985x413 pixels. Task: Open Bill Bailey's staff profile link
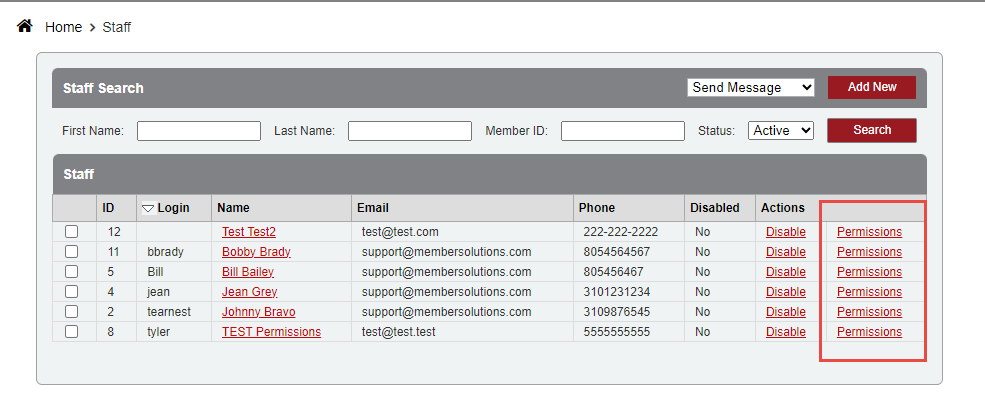coord(247,271)
